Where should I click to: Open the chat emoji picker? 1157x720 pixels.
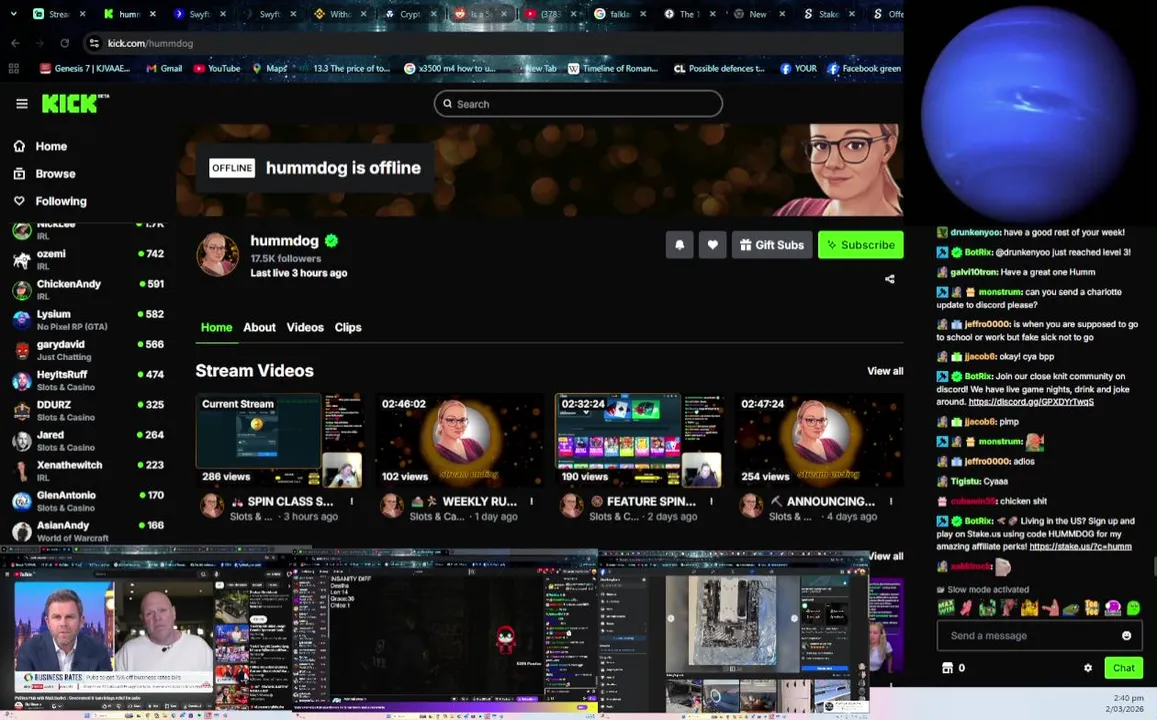[1126, 635]
